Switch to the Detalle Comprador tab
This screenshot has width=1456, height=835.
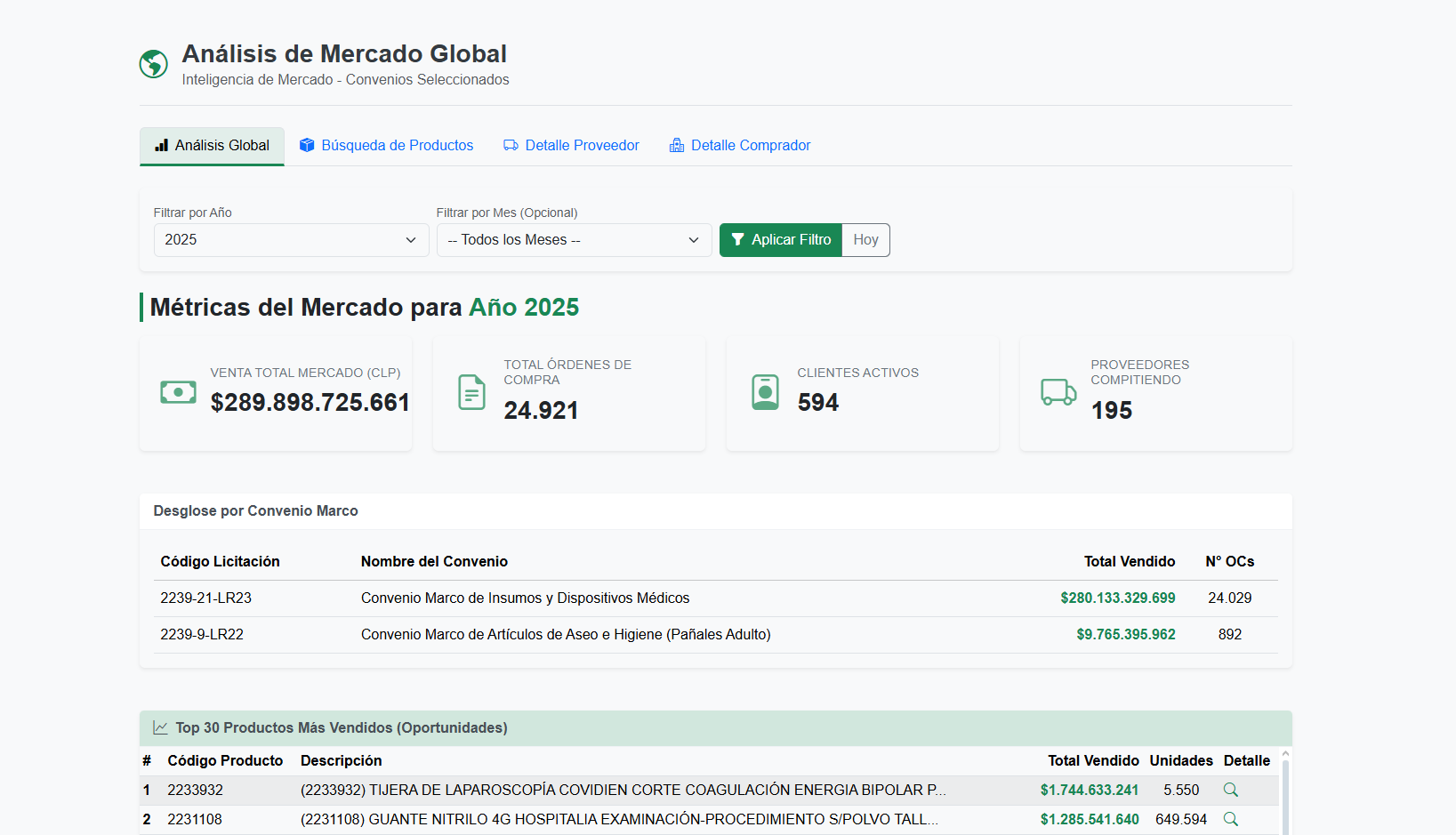pos(740,145)
